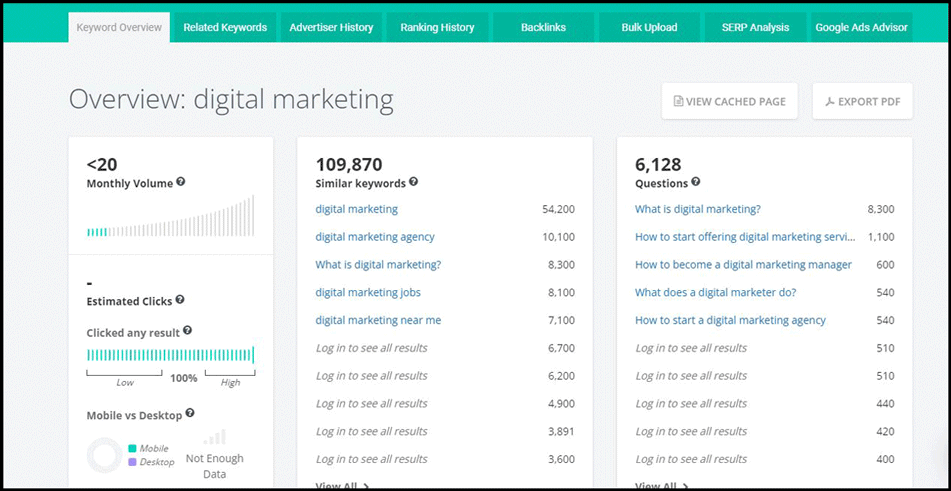The width and height of the screenshot is (951, 491).
Task: Expand View All under Similar keywords
Action: point(342,486)
